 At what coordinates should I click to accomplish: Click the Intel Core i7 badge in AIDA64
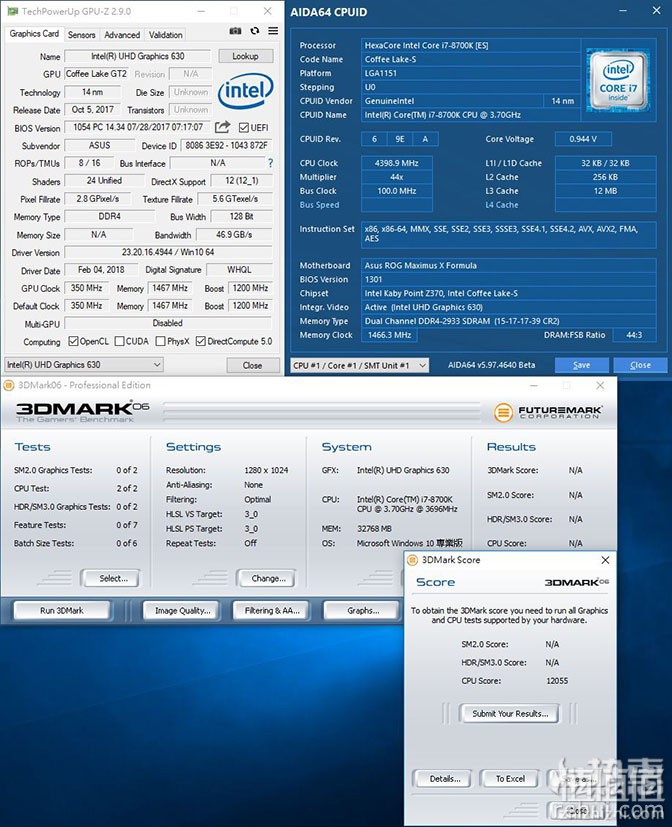(618, 80)
